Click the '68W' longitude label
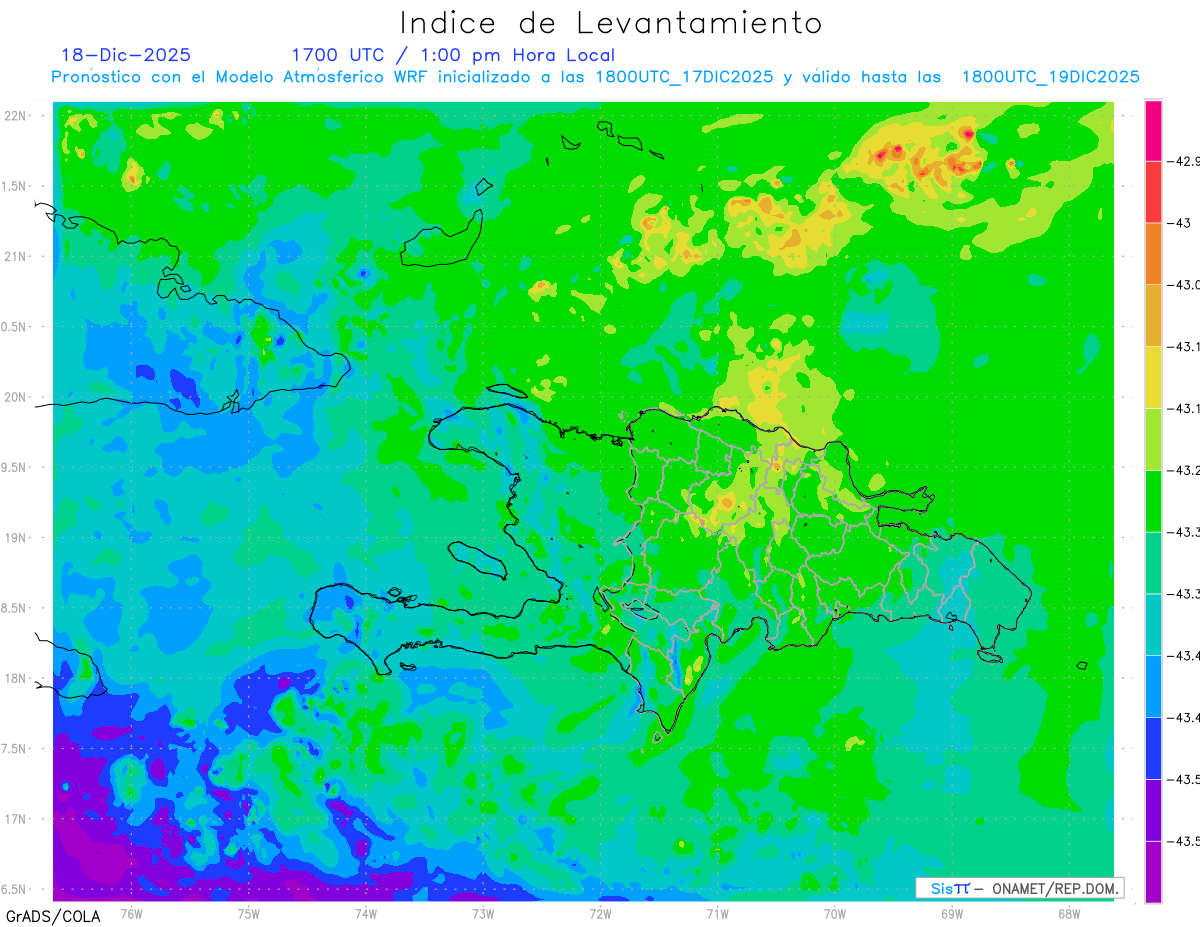Image resolution: width=1200 pixels, height=927 pixels. click(x=1069, y=914)
